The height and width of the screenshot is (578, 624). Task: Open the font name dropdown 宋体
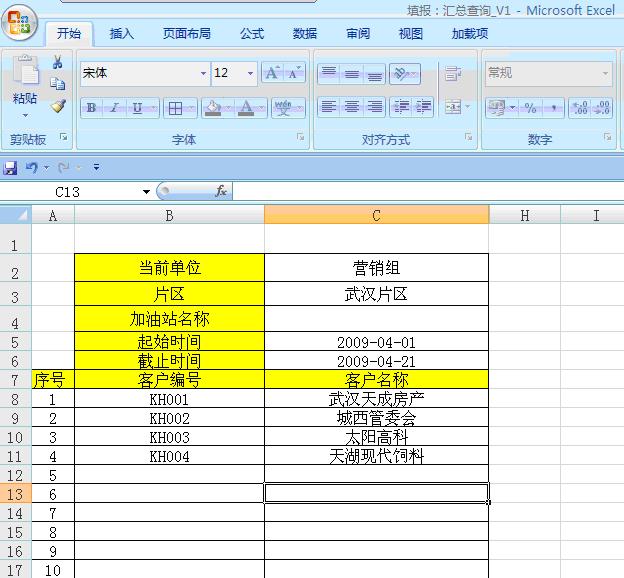pyautogui.click(x=203, y=73)
